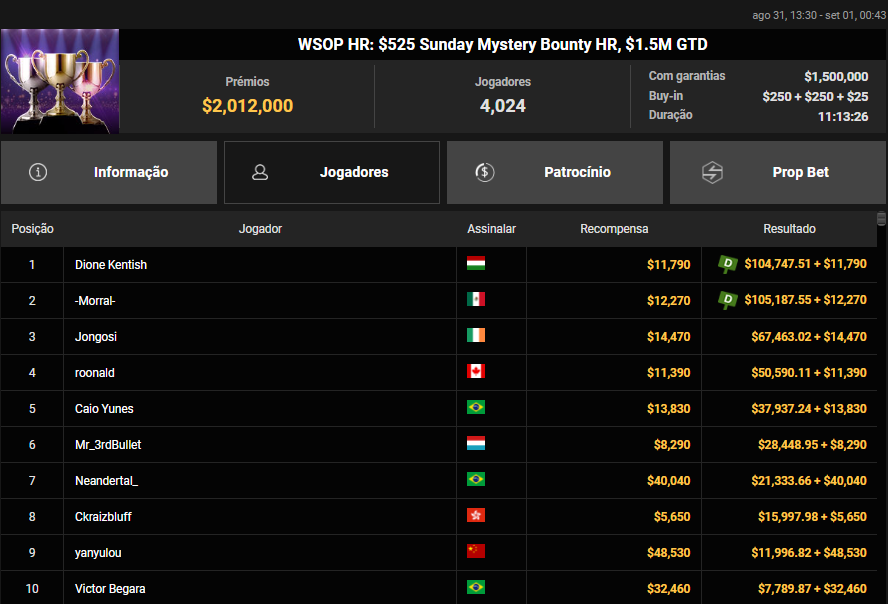Click the Hungary flag beside Dione Kentish

(x=476, y=263)
